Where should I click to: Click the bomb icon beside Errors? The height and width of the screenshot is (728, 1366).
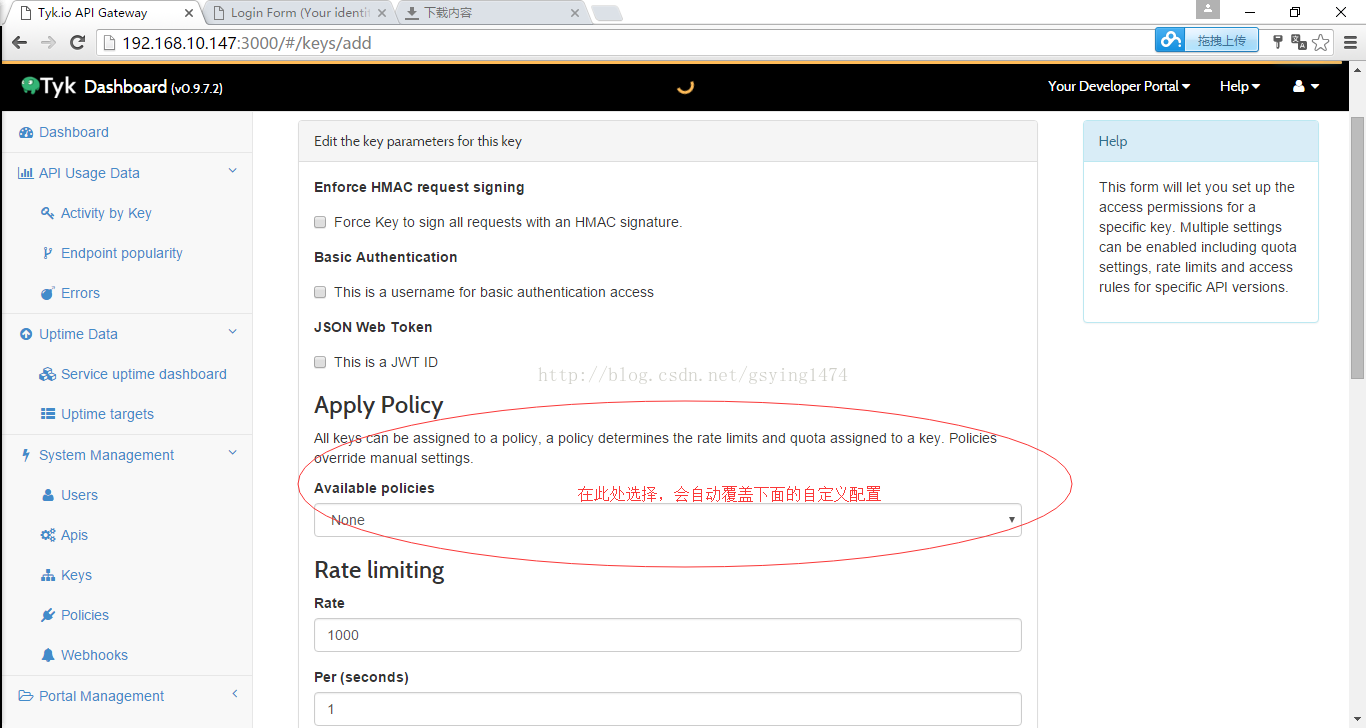(47, 293)
